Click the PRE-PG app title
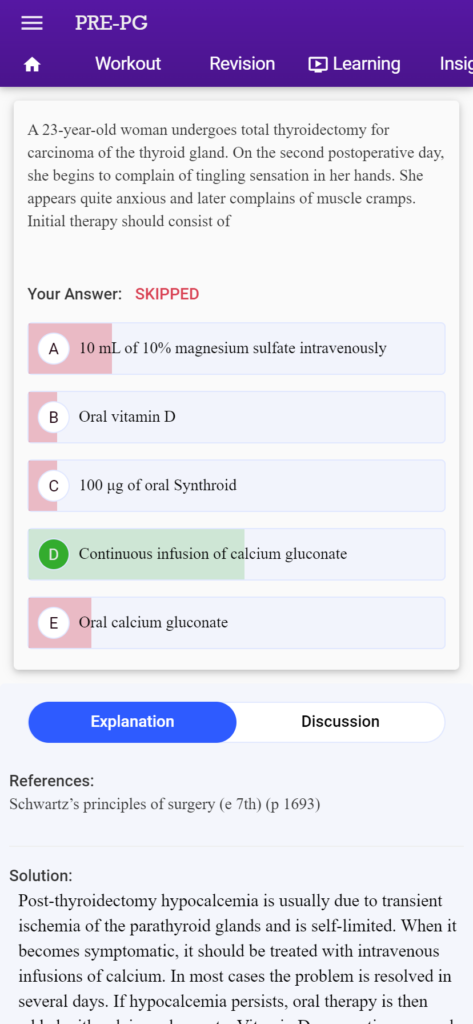The height and width of the screenshot is (1024, 473). coord(111,23)
